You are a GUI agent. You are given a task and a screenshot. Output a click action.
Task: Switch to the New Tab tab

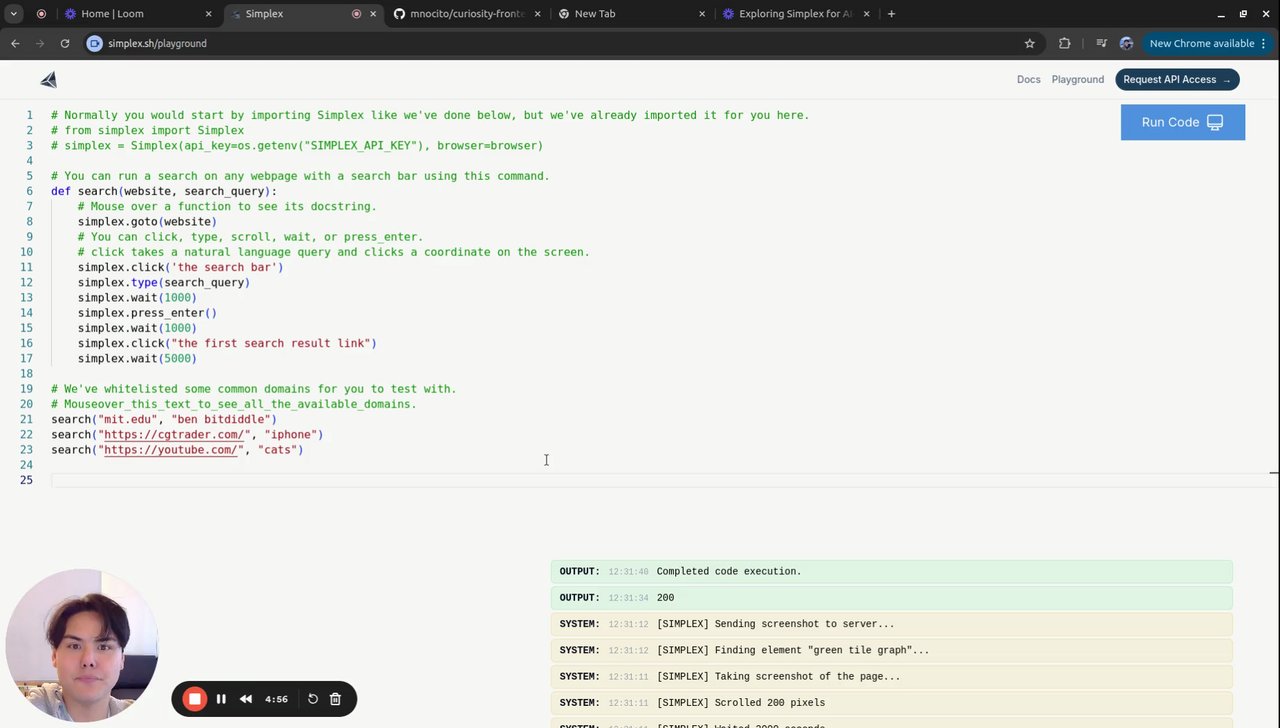click(631, 14)
